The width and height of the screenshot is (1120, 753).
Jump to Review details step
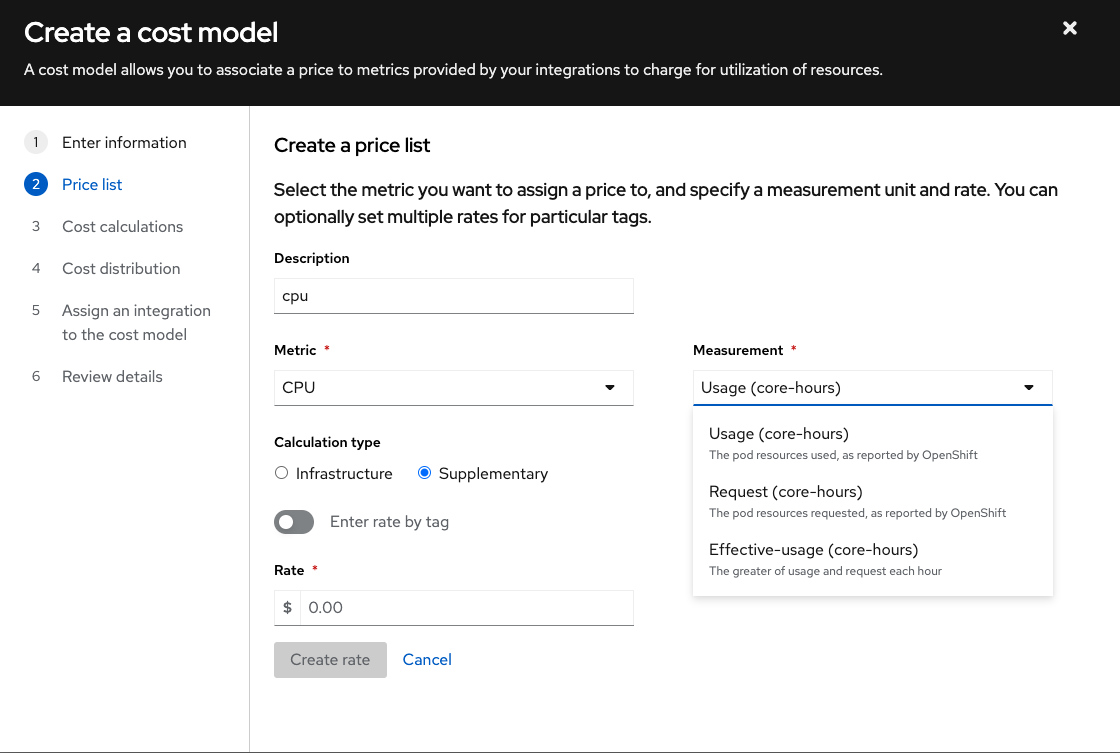[112, 376]
